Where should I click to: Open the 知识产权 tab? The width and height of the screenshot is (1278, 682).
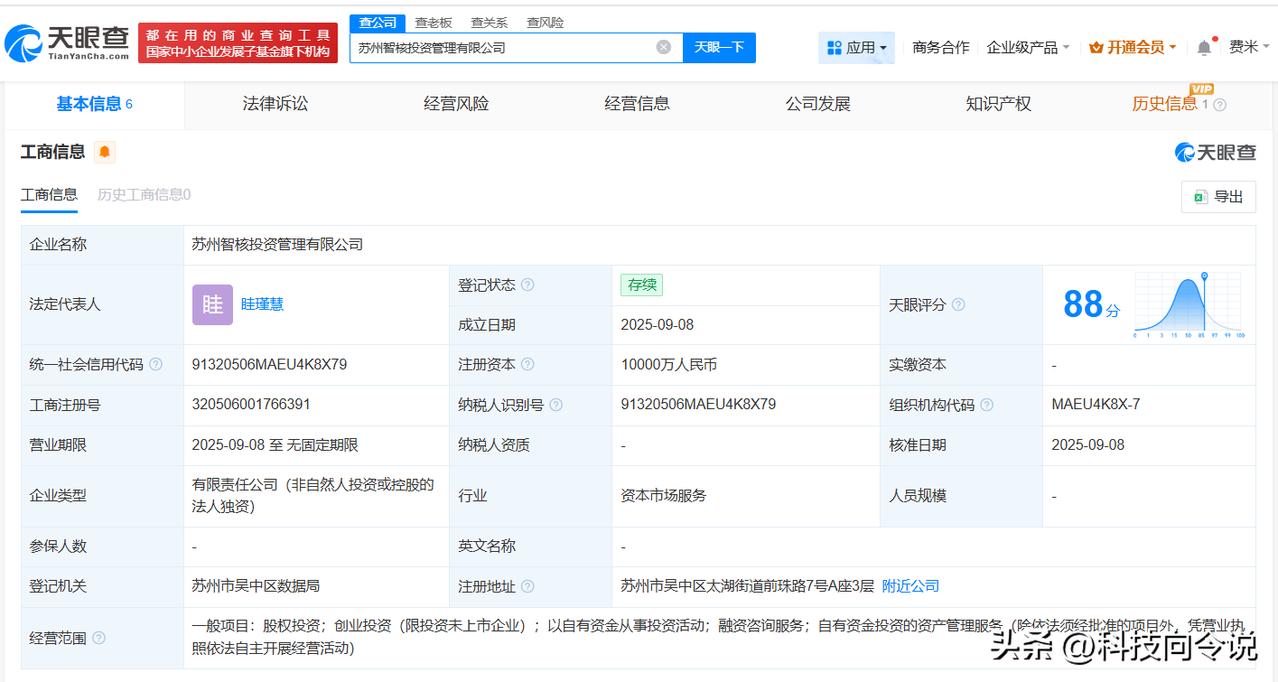coord(998,104)
